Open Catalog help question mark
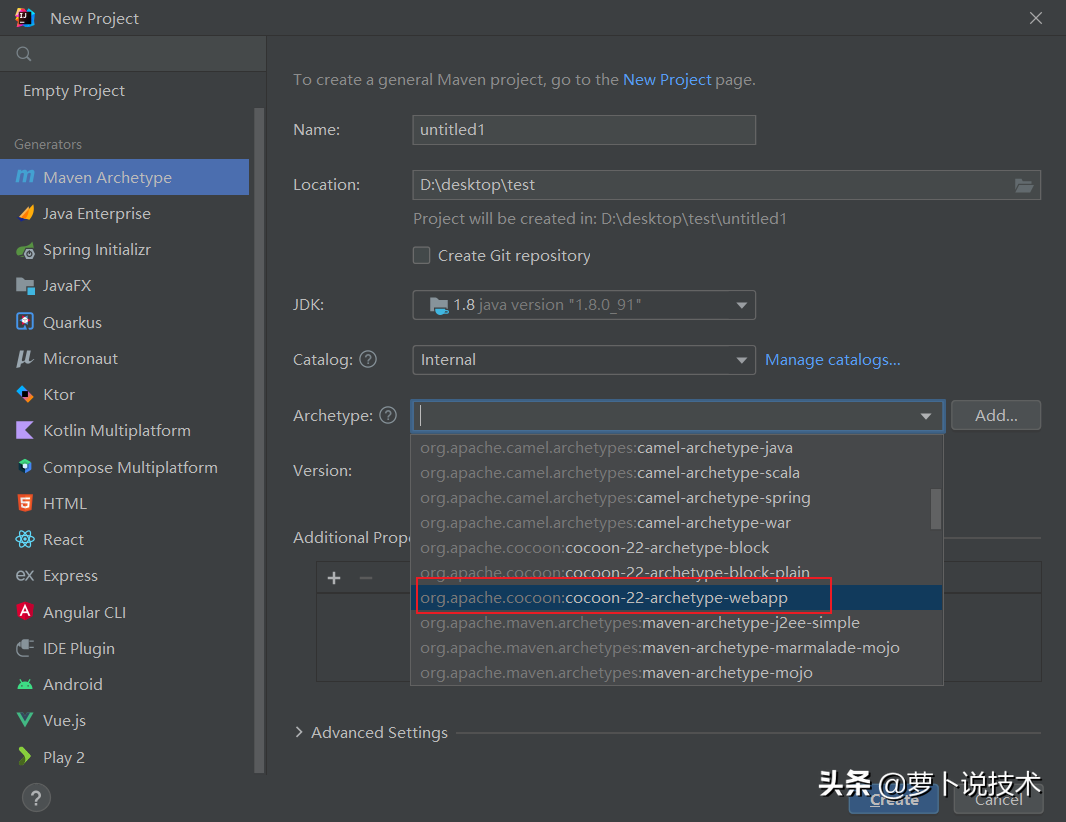 click(368, 360)
